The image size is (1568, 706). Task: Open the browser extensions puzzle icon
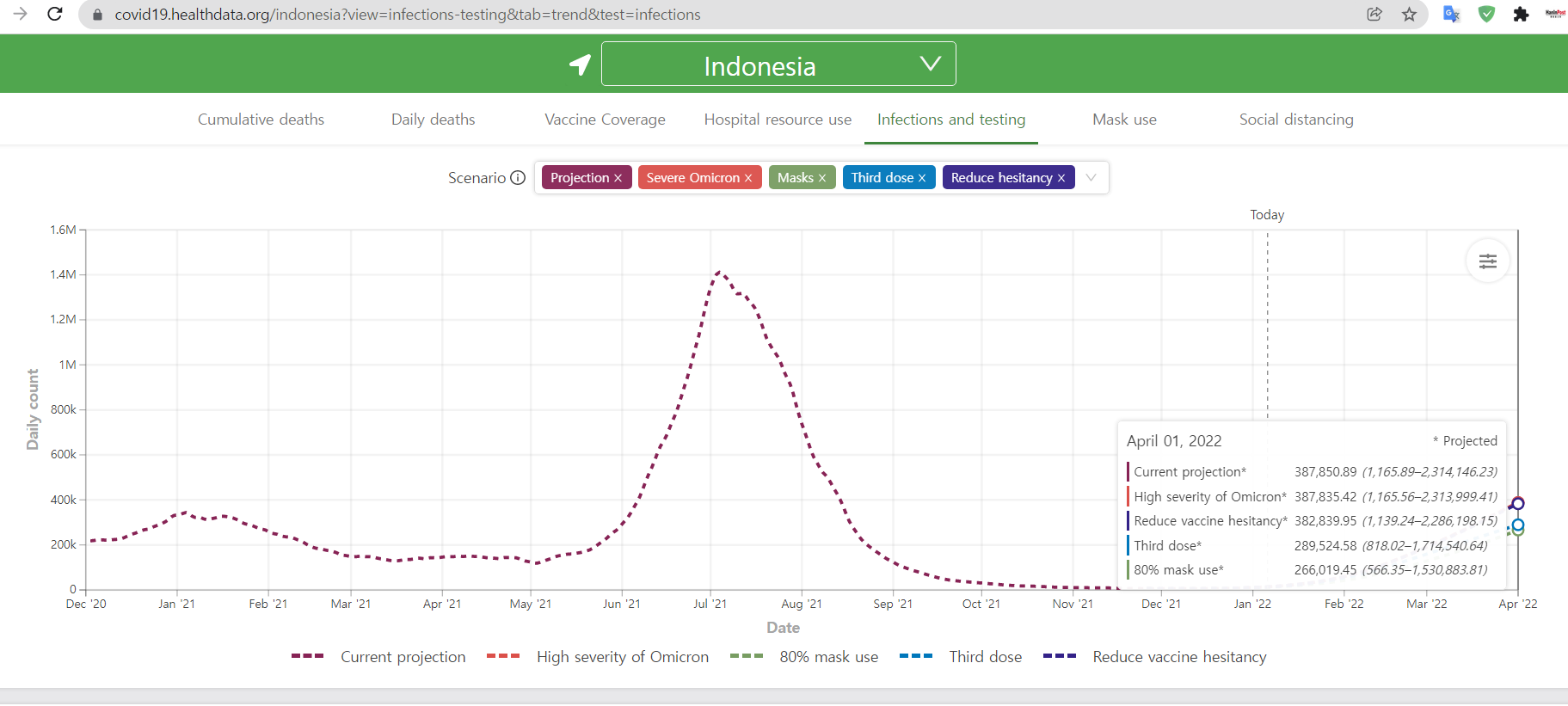[1521, 14]
